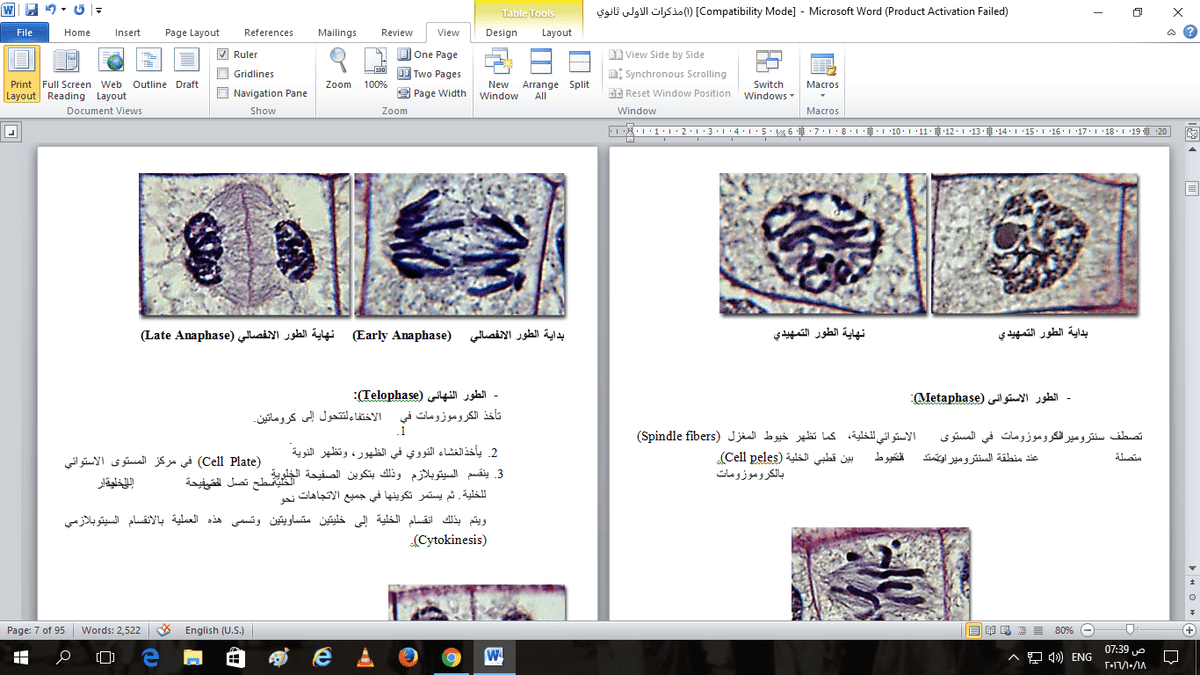1200x675 pixels.
Task: Open Google Chrome from the taskbar
Action: 450,659
